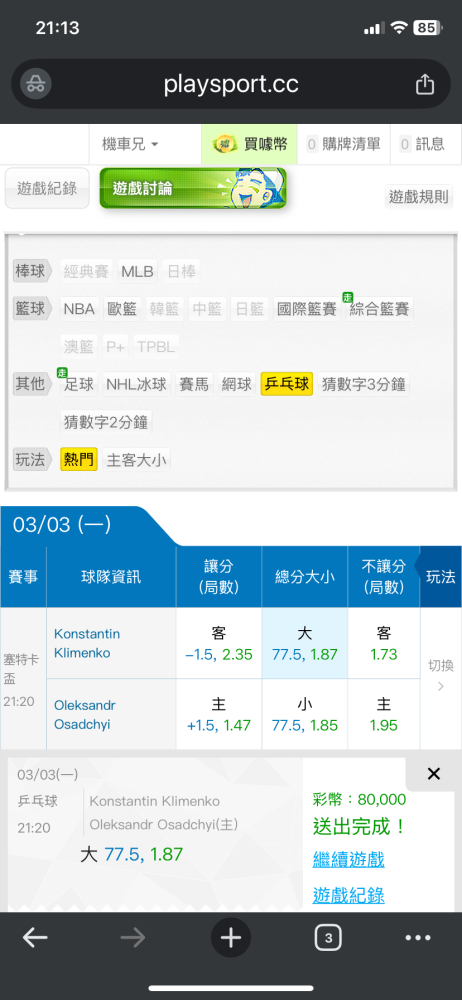Tap 繼續遊戲 continue link
Screen dimensions: 462x1000
pyautogui.click(x=348, y=859)
